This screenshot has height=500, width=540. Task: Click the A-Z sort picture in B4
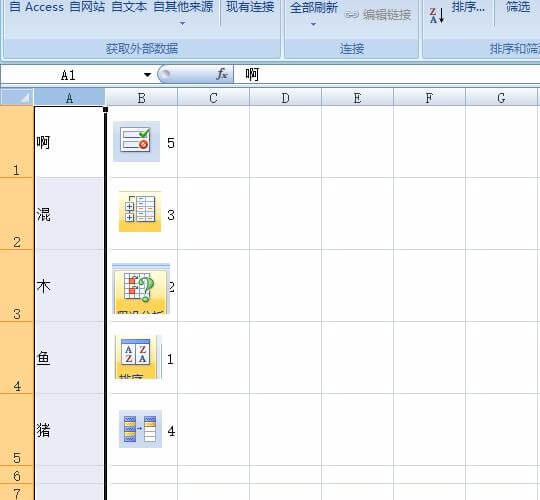(x=138, y=357)
